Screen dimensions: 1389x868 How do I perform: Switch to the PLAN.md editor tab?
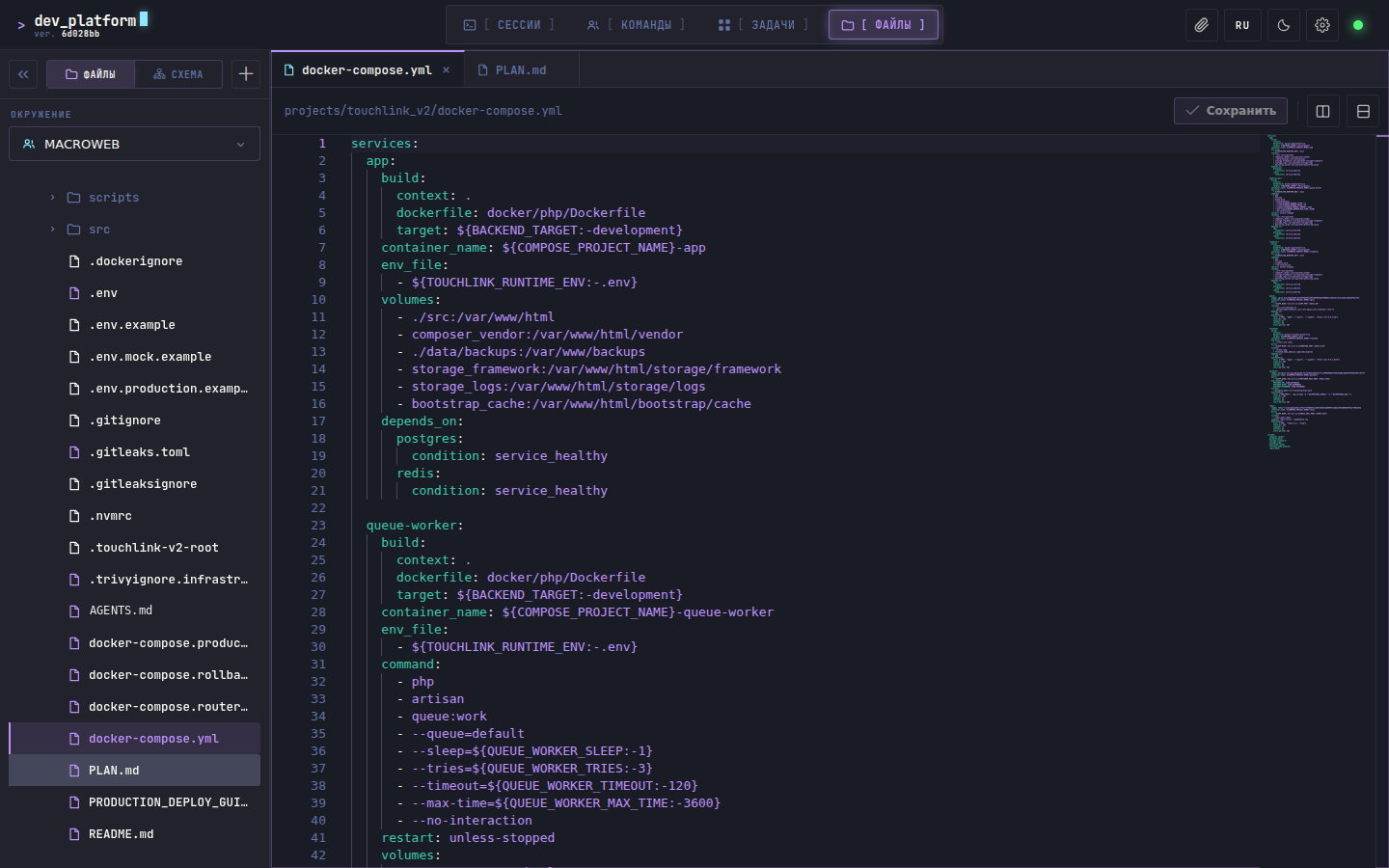(x=521, y=70)
